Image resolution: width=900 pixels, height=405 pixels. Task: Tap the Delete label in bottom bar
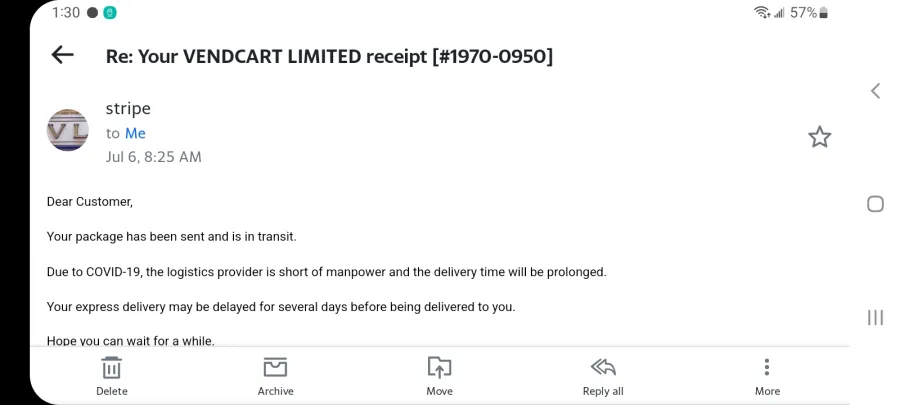coord(111,391)
